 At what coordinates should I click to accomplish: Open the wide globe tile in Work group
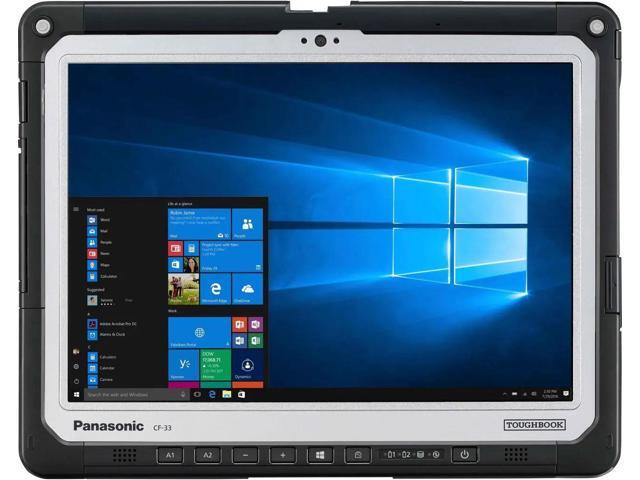[x=199, y=333]
